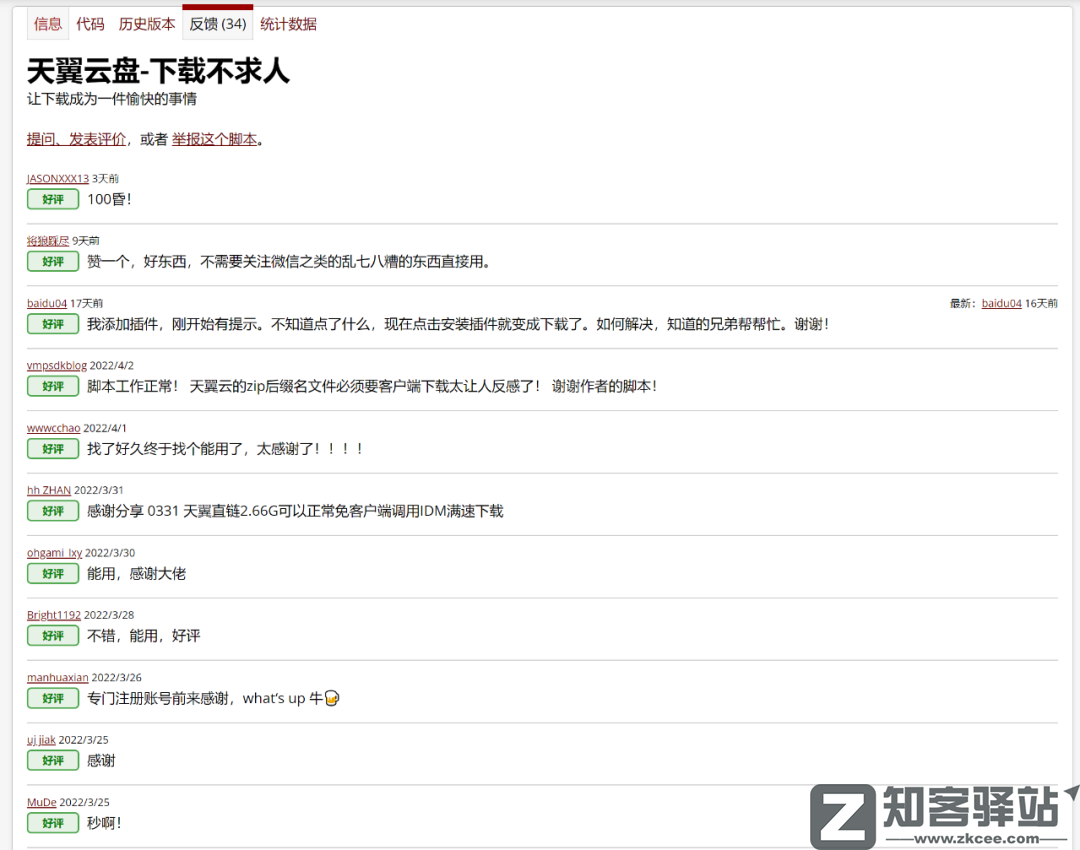This screenshot has height=850, width=1080.
Task: Click the beer emoji in manhuaxian's comment
Action: point(330,698)
